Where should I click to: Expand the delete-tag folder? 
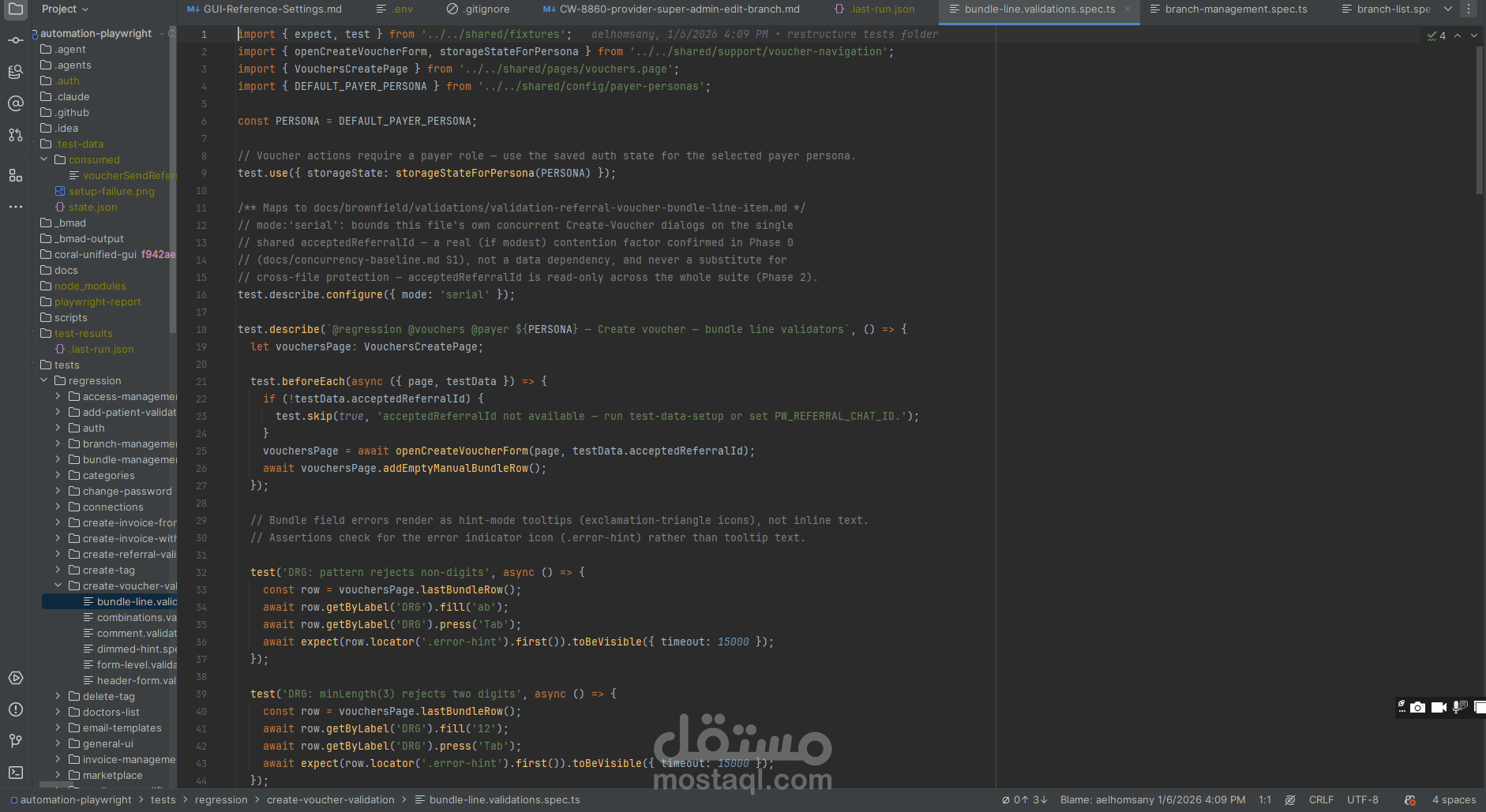click(x=58, y=696)
